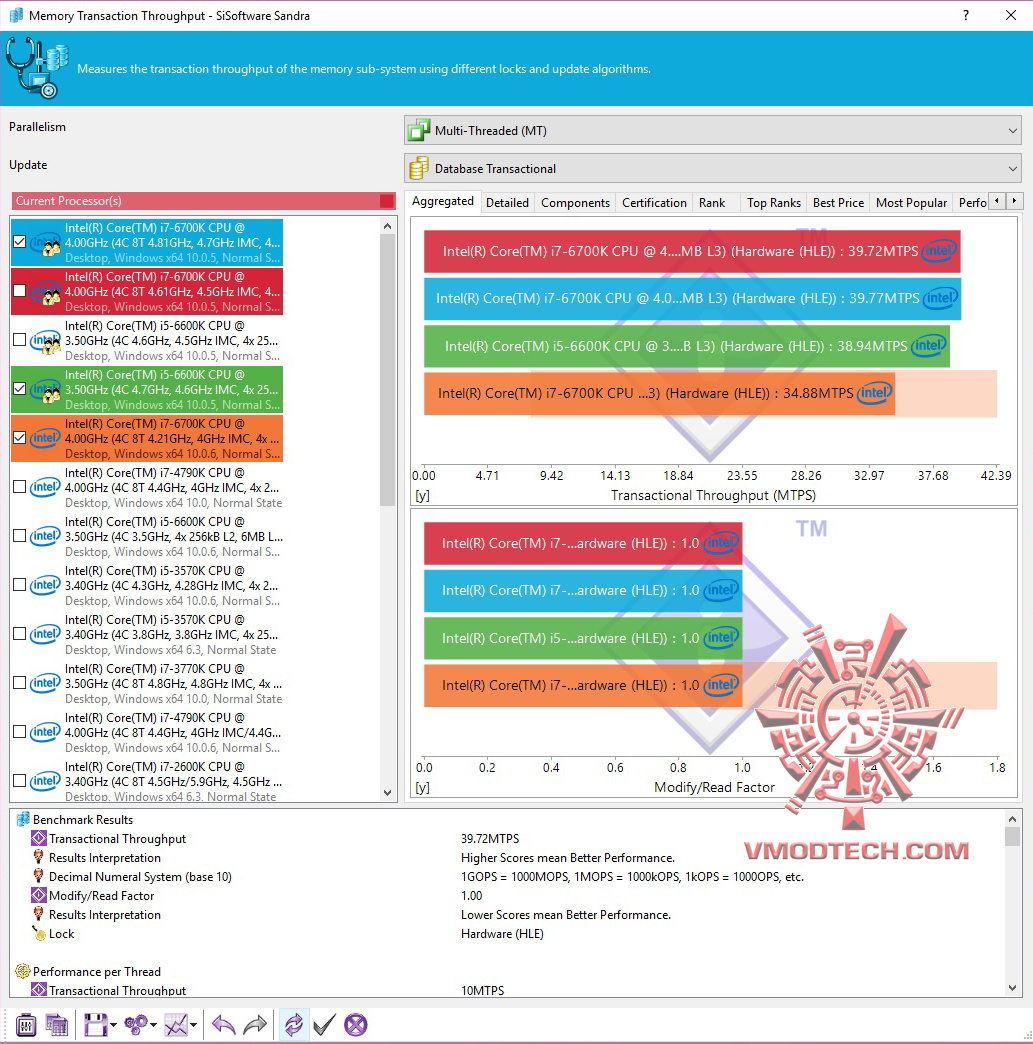
Task: Click Intel logo on the 38.94MTPS bar
Action: [x=928, y=346]
